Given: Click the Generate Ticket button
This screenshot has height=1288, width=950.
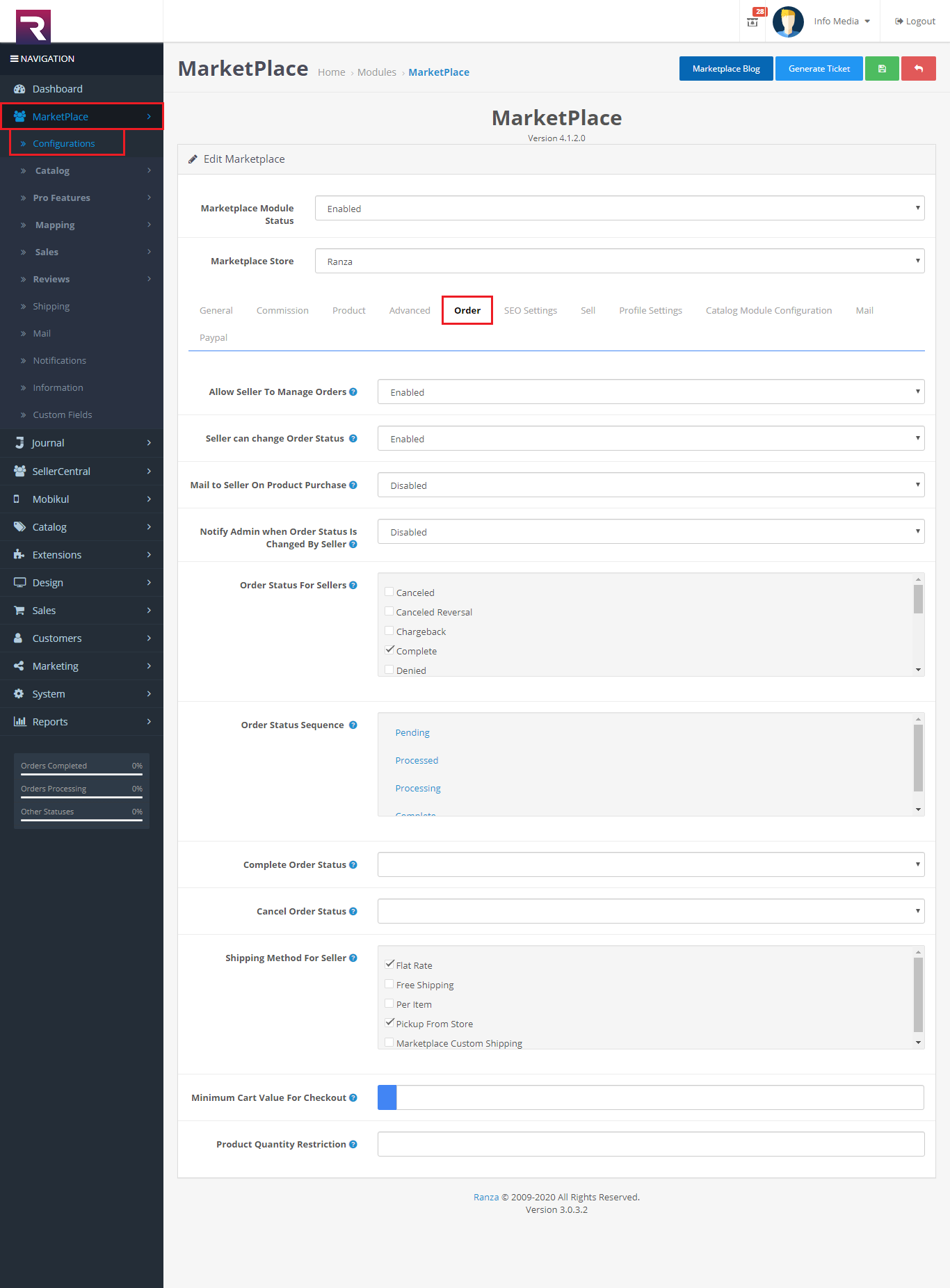Looking at the screenshot, I should [819, 69].
